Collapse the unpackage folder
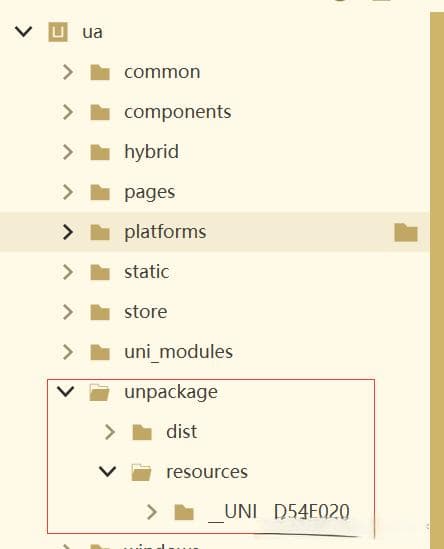Screen dimensions: 444x549 66,391
